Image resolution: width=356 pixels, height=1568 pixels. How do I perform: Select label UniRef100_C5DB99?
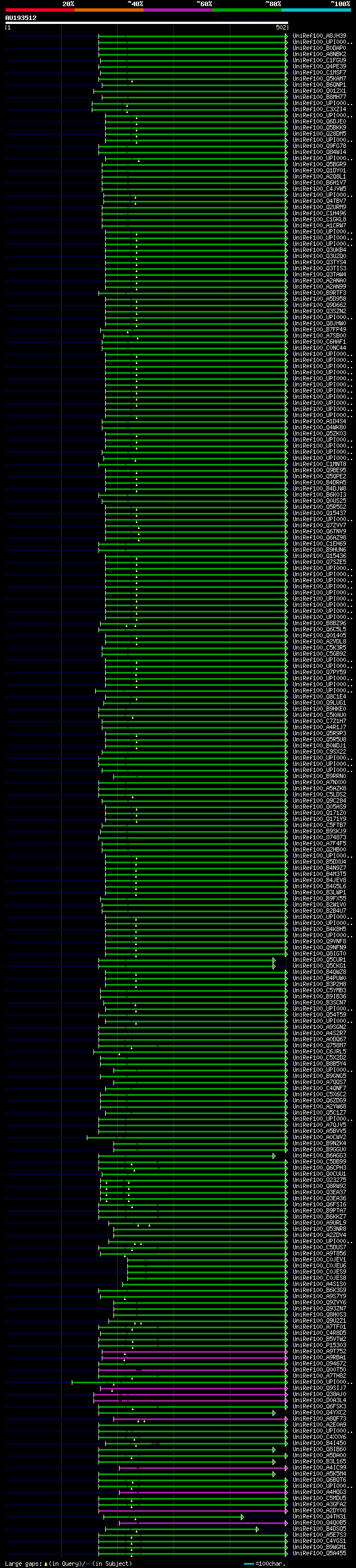319,1161
